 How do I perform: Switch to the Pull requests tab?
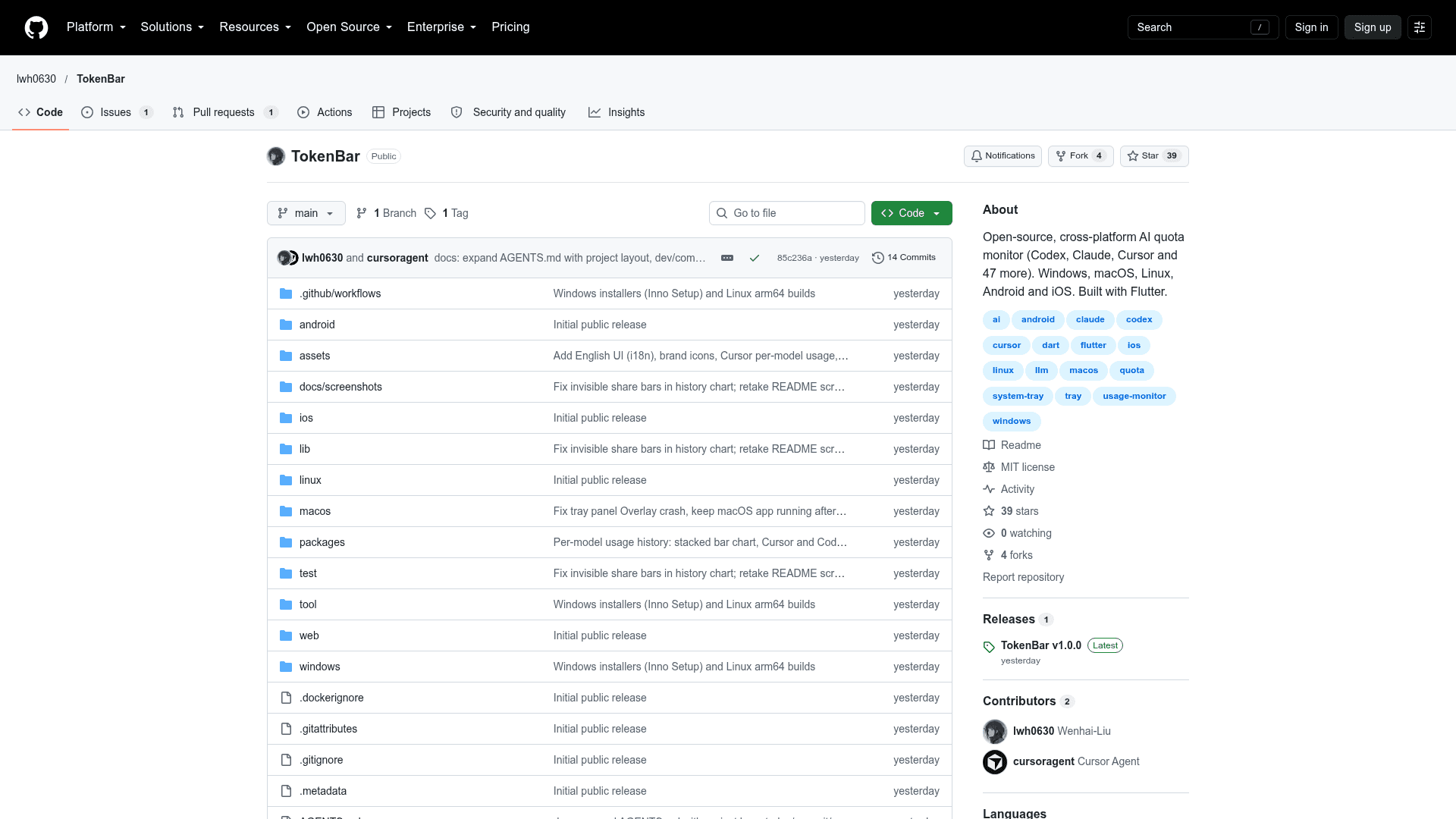click(225, 112)
